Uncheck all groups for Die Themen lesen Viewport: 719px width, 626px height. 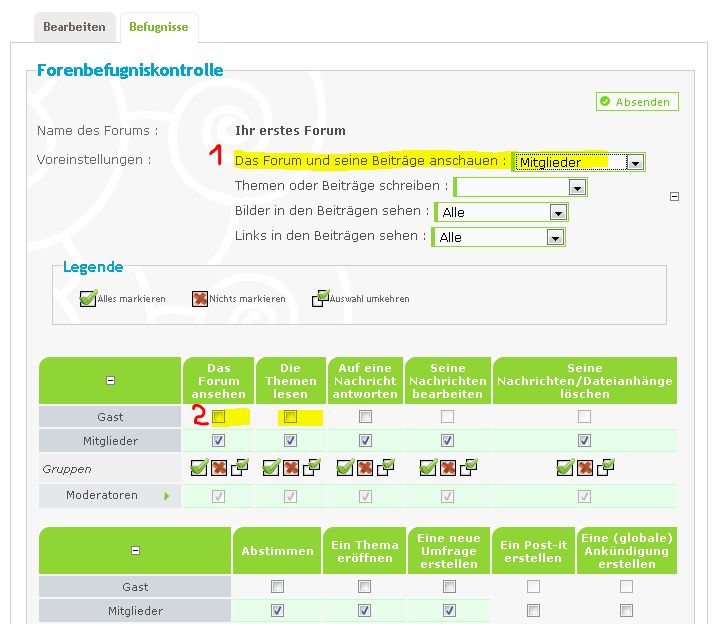pyautogui.click(x=291, y=468)
